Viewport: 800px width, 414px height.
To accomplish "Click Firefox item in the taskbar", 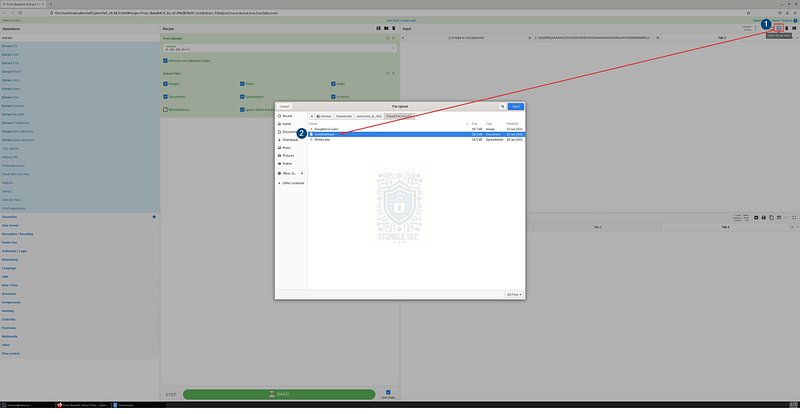I will [83, 405].
